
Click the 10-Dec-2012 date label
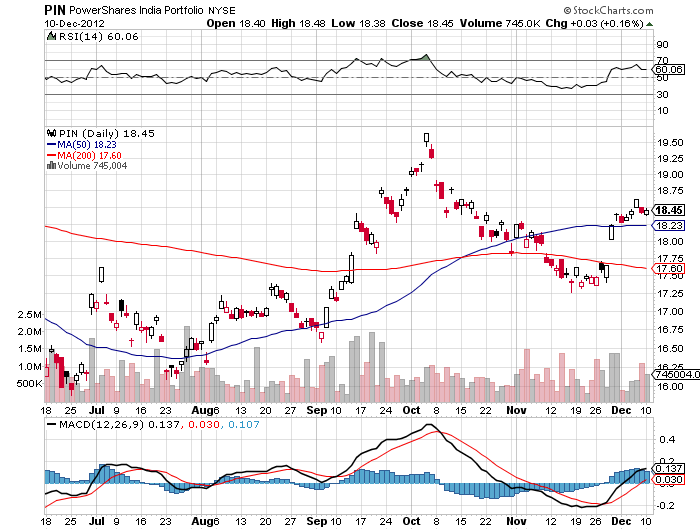pos(74,23)
